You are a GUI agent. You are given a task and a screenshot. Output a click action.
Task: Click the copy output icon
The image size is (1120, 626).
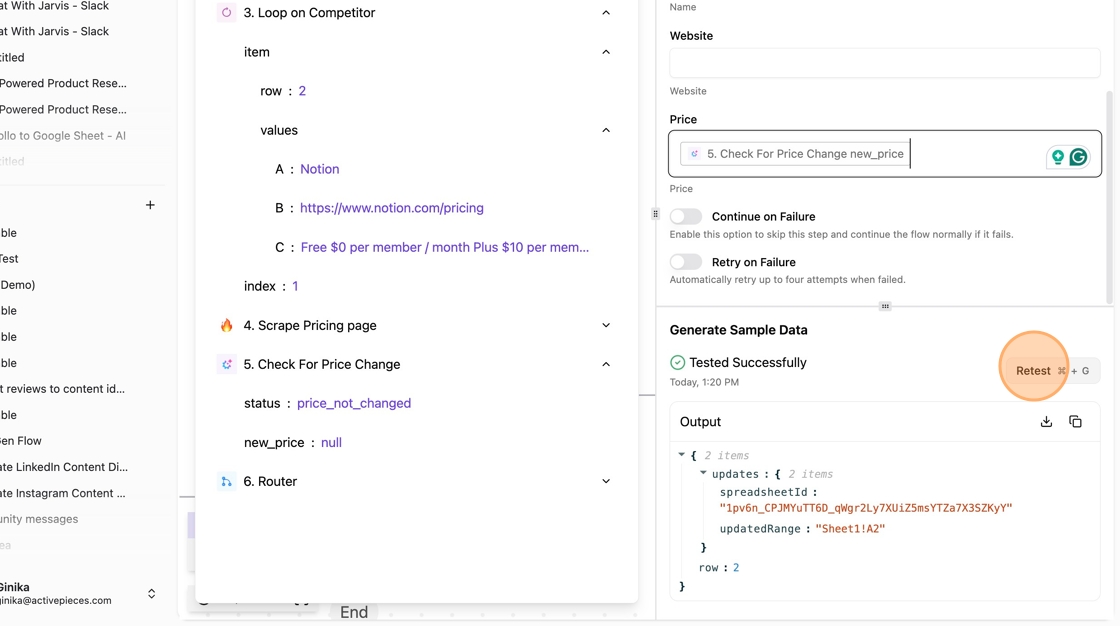pos(1075,422)
